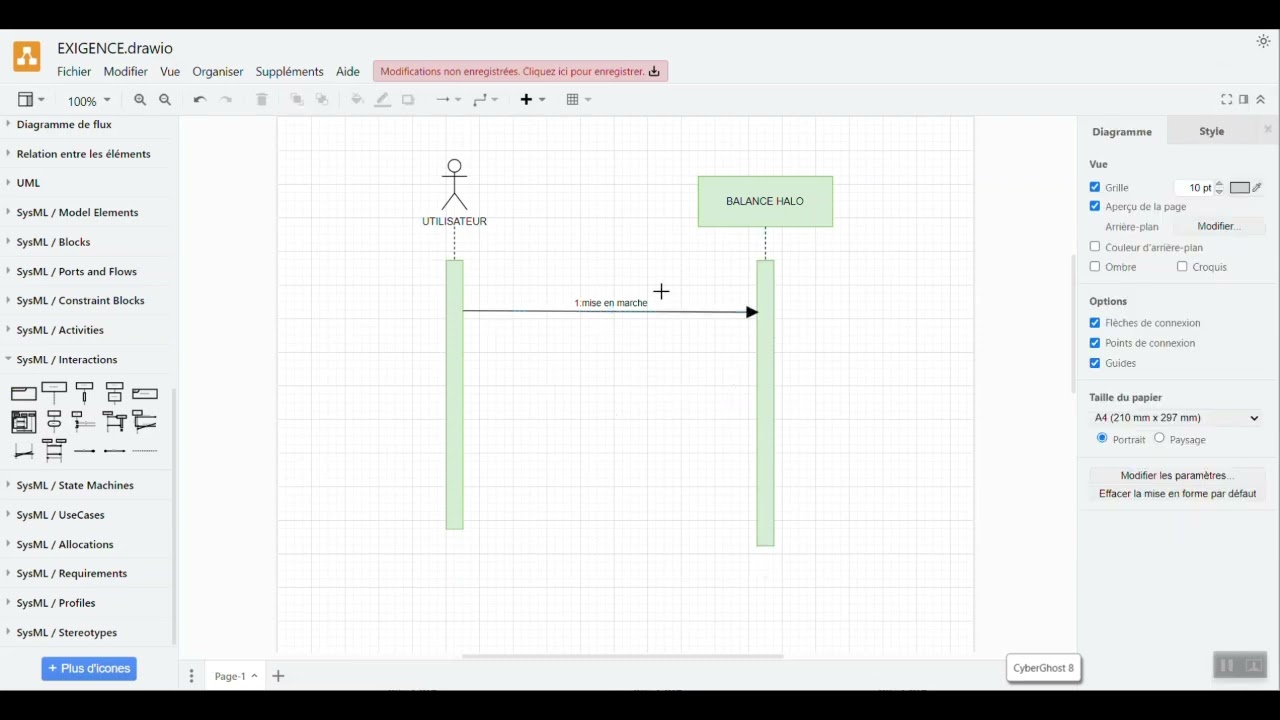This screenshot has height=720, width=1280.
Task: Click the EXIGENCE.drawio file name
Action: (115, 48)
